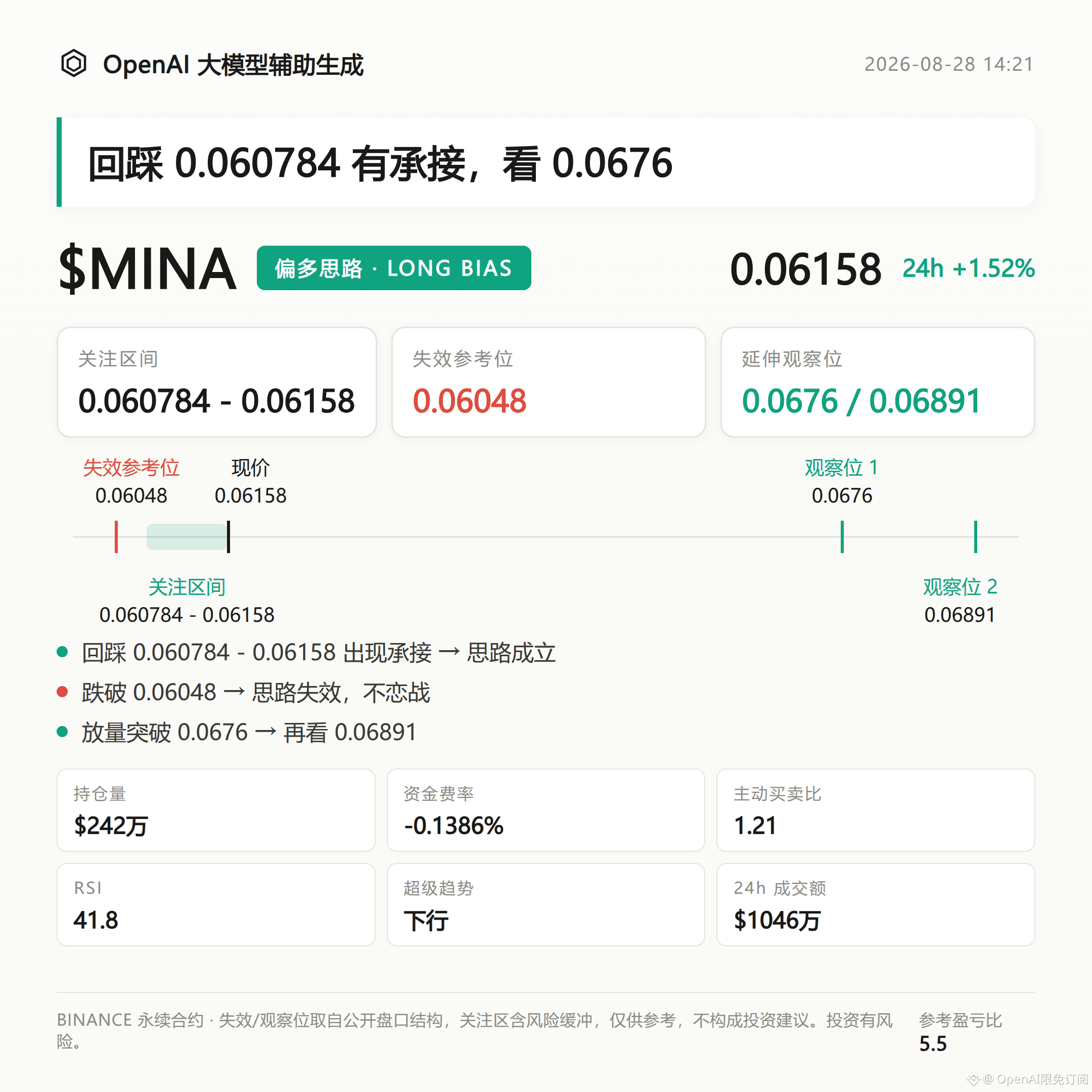
Task: Click the green dot before the 放量突破 bullet
Action: pos(62,732)
